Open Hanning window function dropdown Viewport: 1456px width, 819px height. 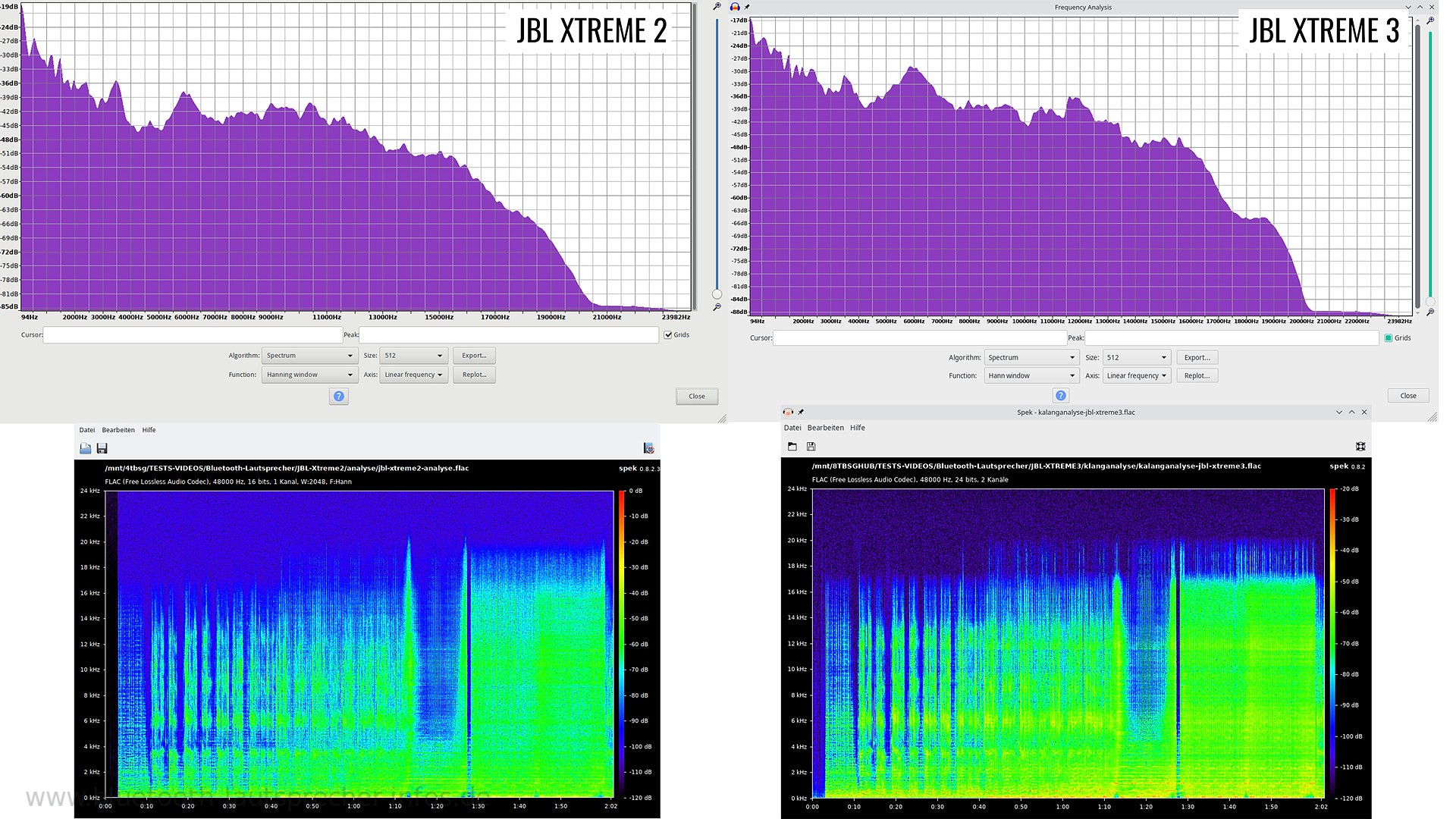pos(309,375)
